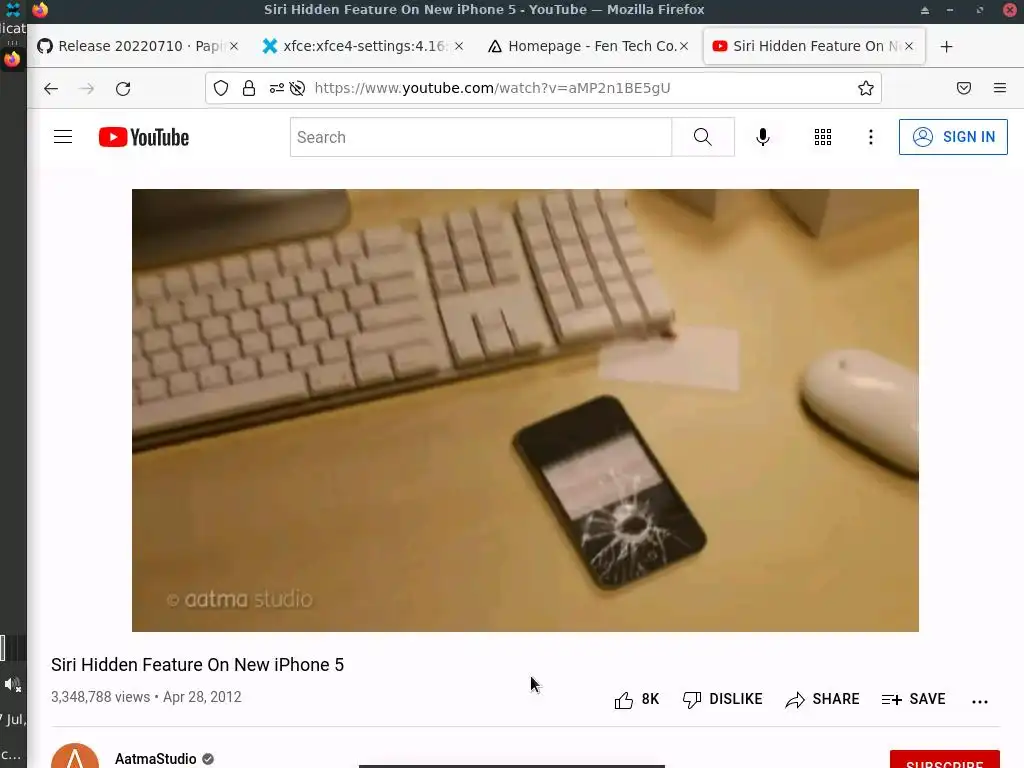Open a new browser tab
1024x768 pixels.
[x=946, y=46]
